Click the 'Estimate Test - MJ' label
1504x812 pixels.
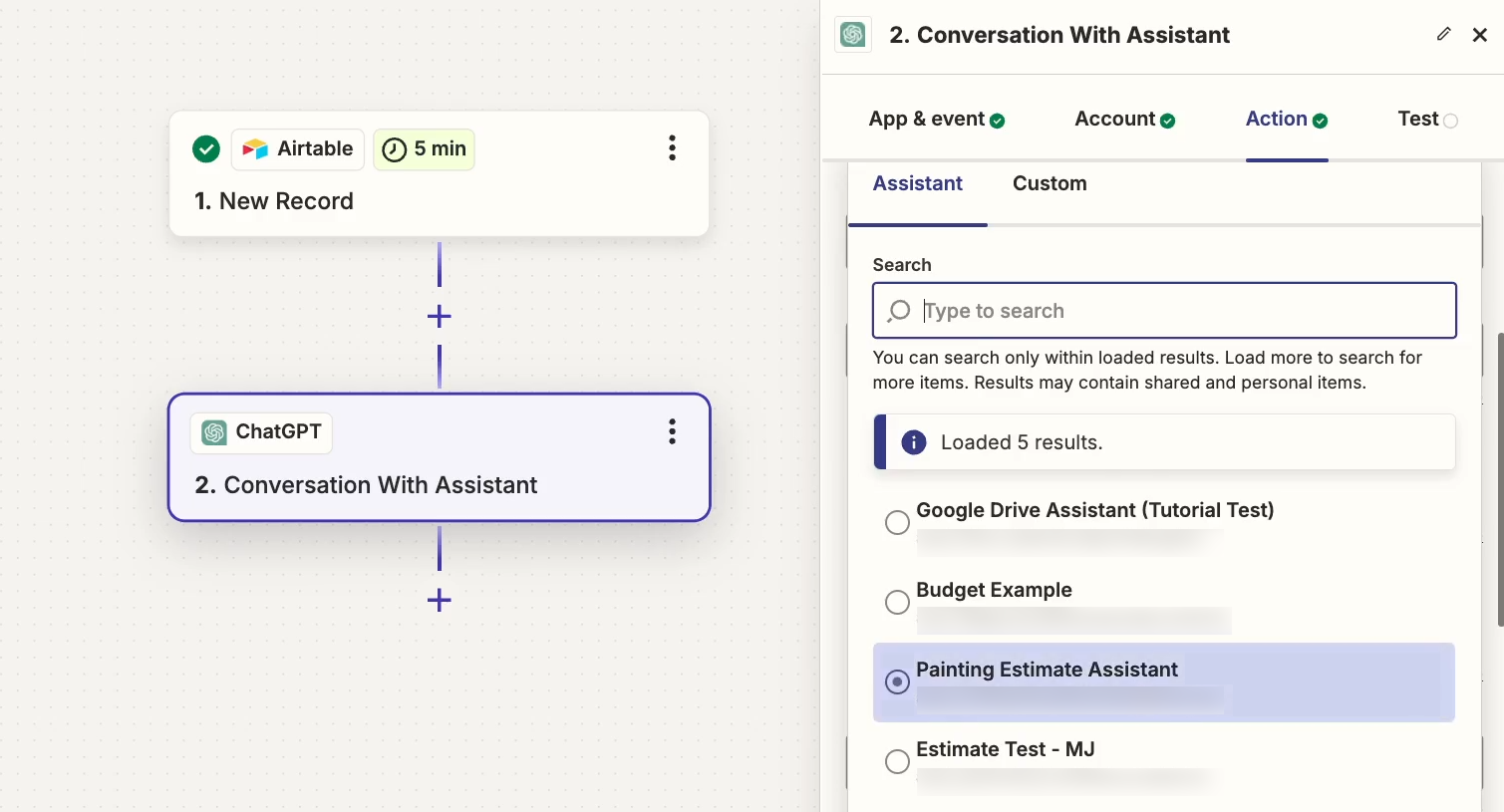pos(1006,749)
